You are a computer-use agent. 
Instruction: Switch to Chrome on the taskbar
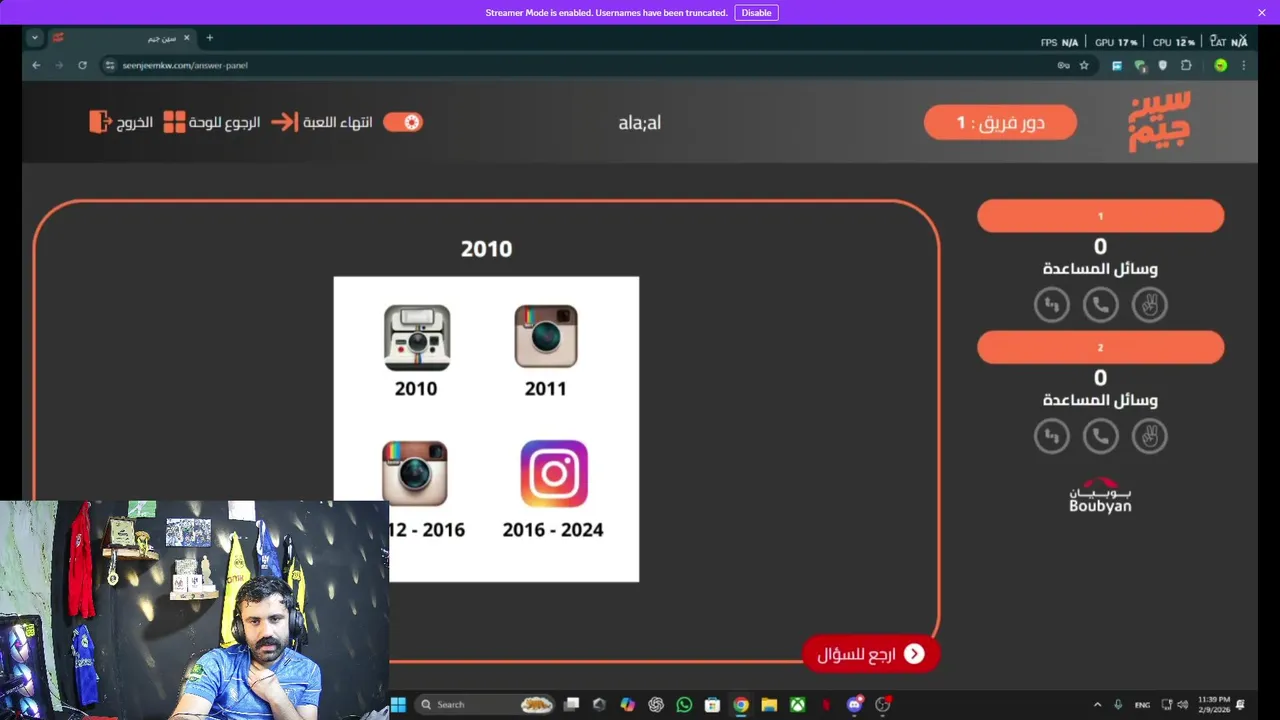(741, 704)
